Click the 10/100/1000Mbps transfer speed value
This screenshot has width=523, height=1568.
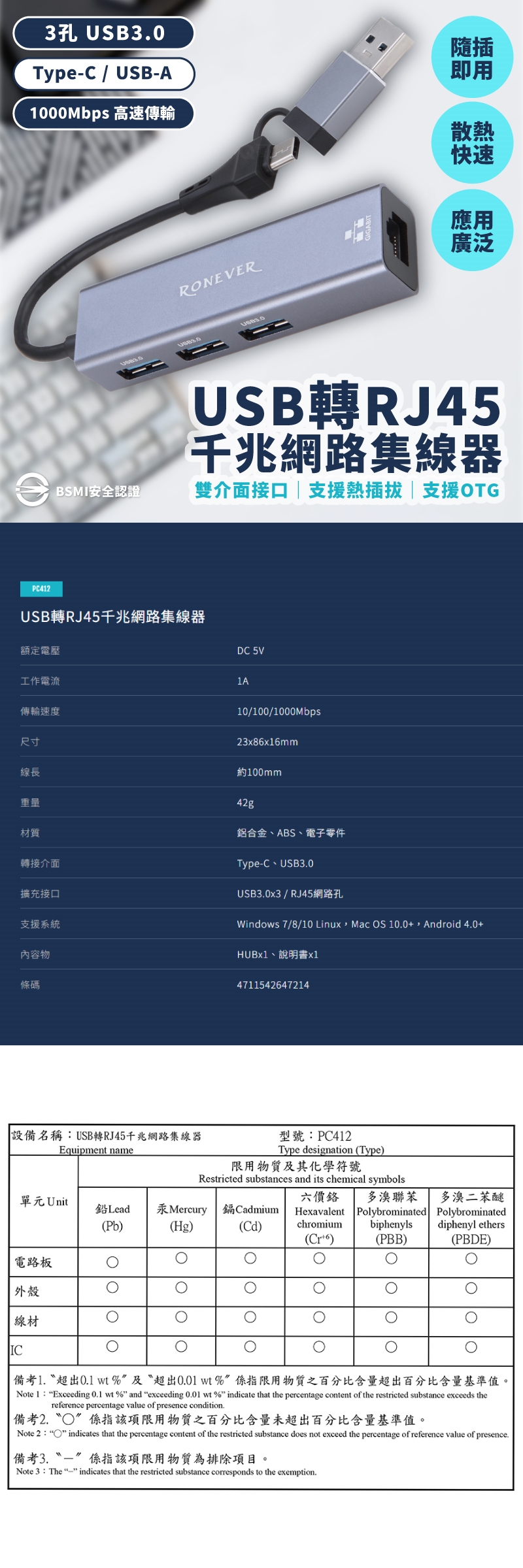(x=278, y=711)
